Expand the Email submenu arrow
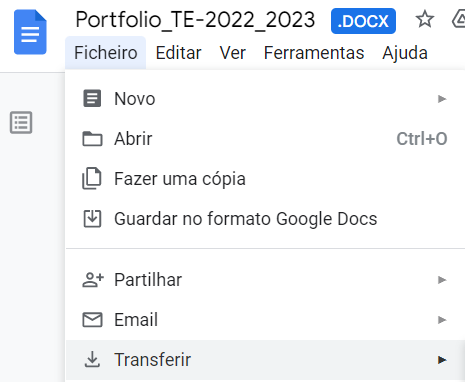This screenshot has height=382, width=465. pos(442,320)
